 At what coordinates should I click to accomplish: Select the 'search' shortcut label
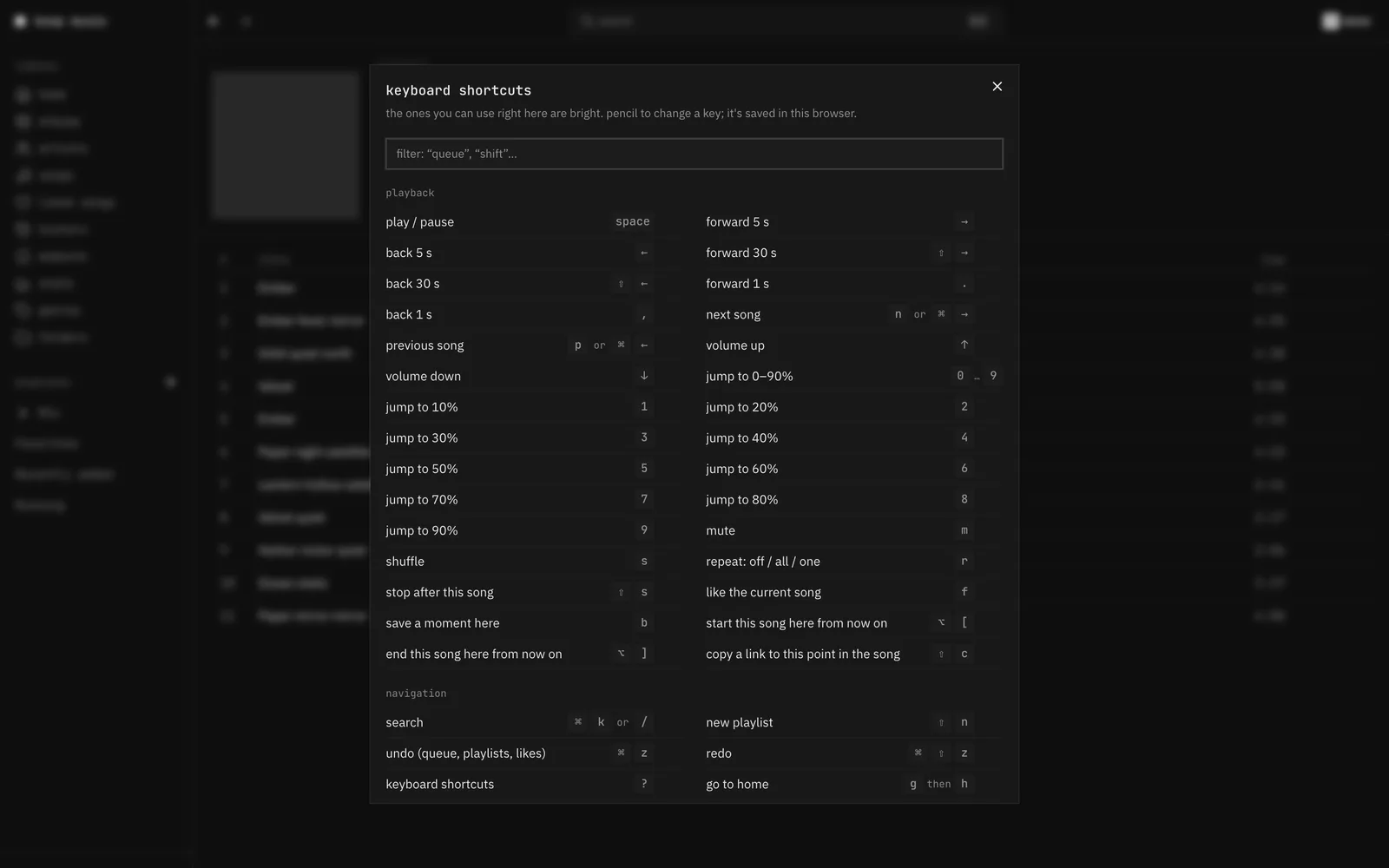pos(404,722)
